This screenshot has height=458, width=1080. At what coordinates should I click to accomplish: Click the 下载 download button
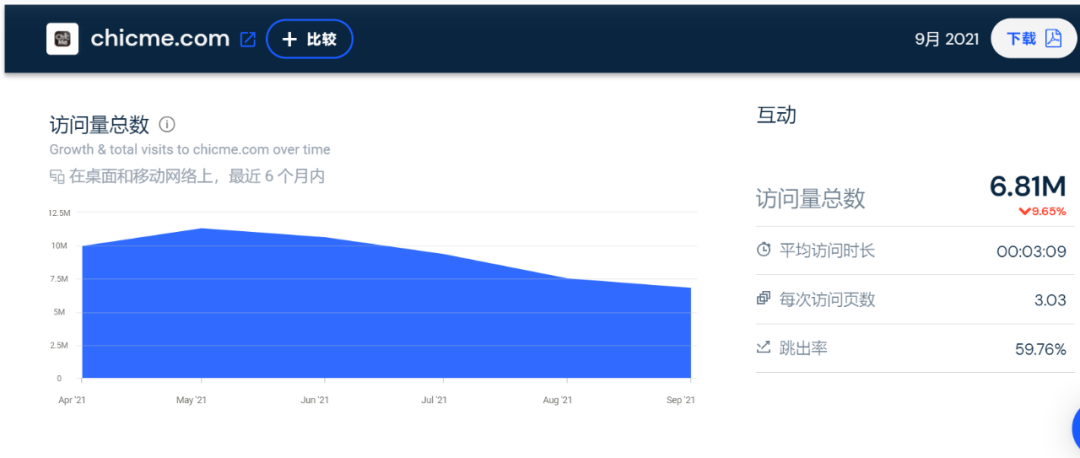click(x=1021, y=39)
